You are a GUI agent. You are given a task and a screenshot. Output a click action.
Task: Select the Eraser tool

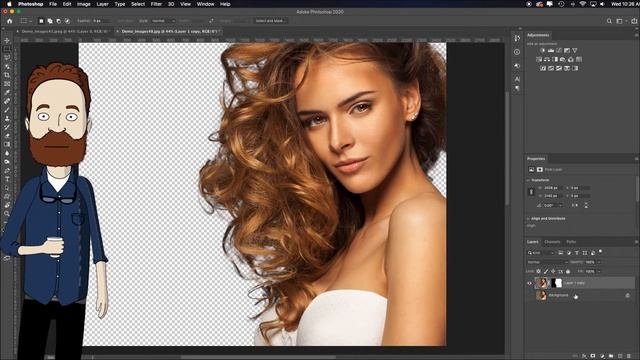[x=7, y=136]
